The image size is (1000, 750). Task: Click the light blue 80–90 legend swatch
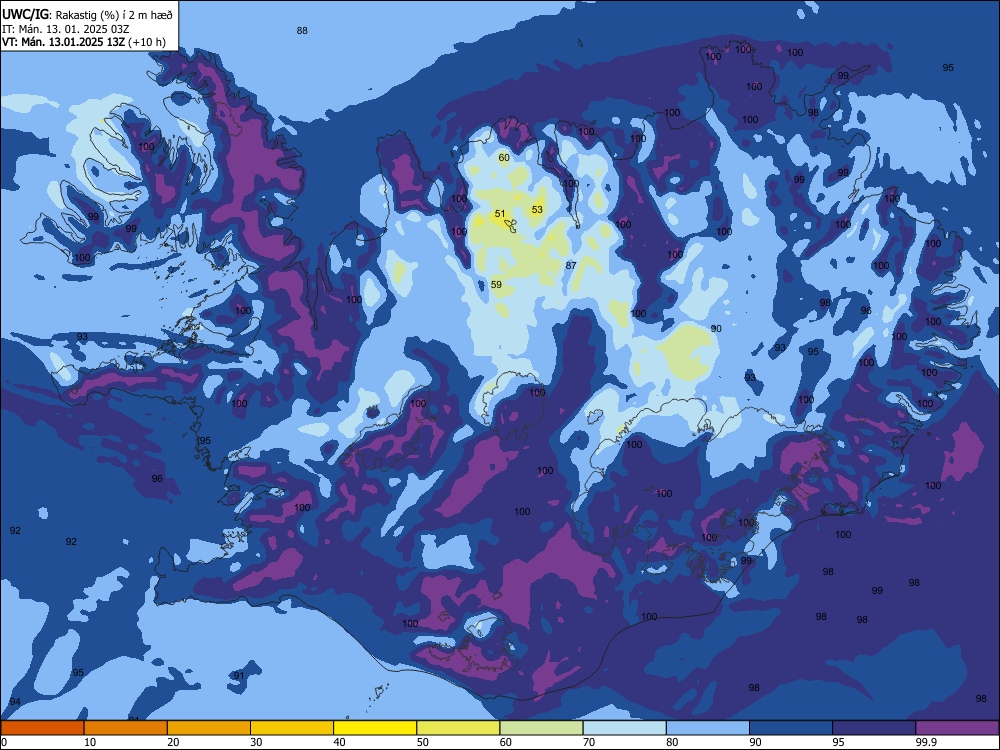[x=708, y=728]
